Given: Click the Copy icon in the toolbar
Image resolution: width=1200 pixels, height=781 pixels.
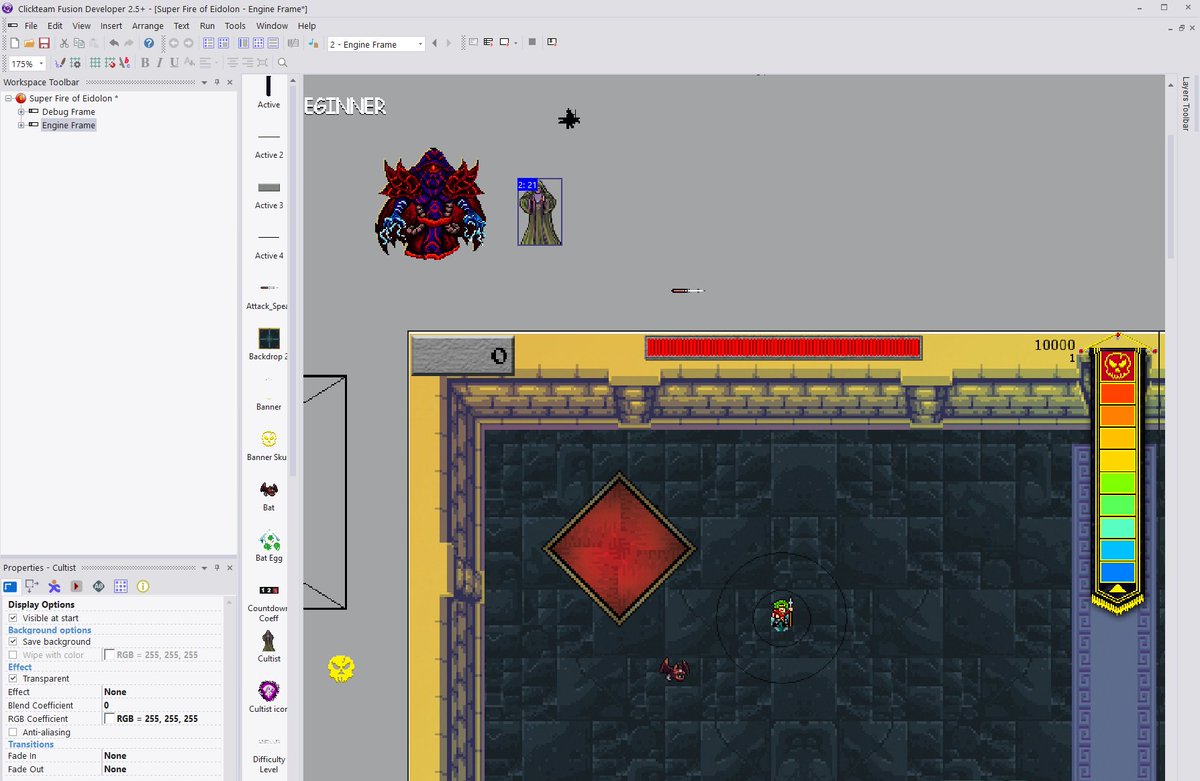Looking at the screenshot, I should tap(79, 43).
